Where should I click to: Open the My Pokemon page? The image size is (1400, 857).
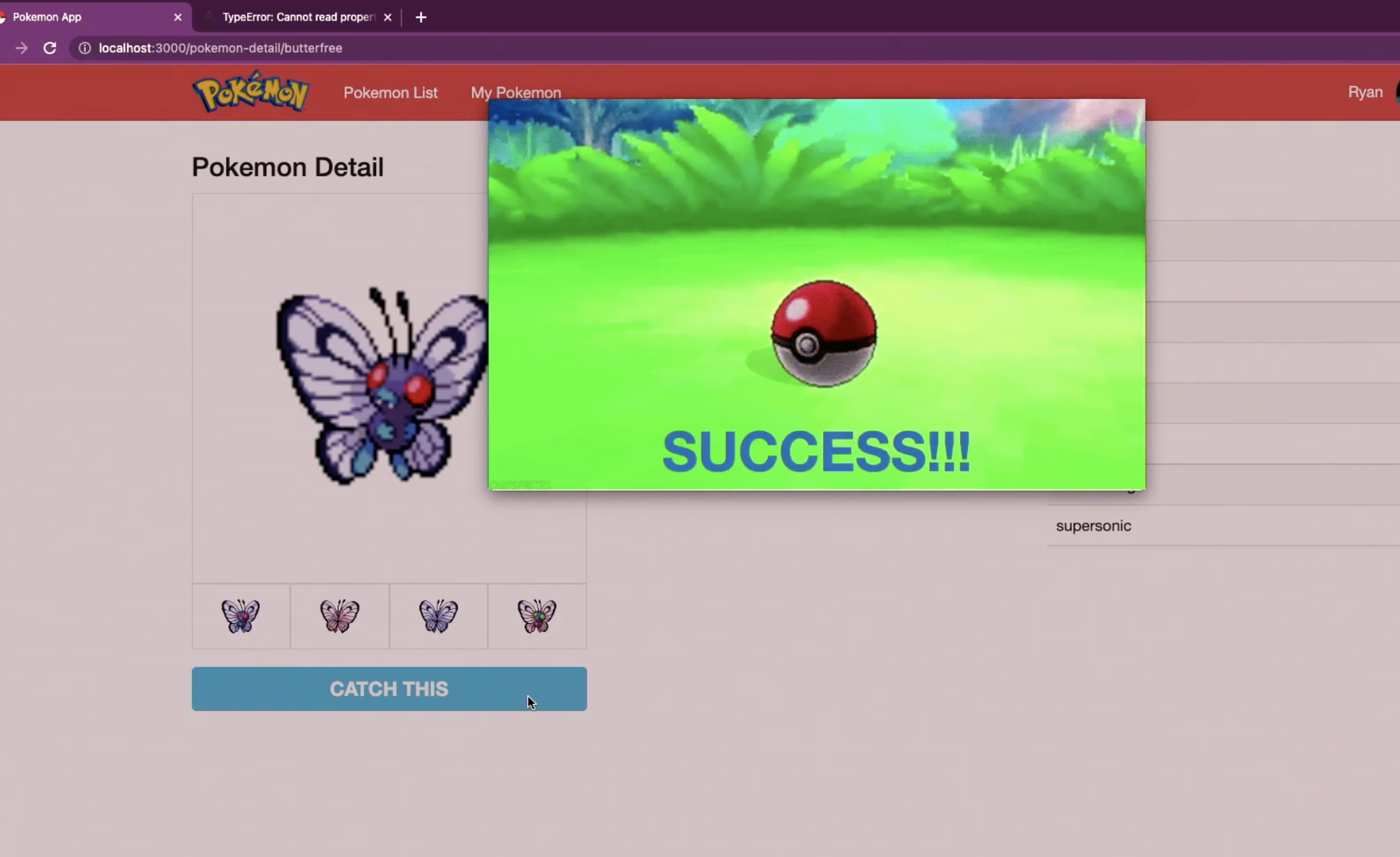coord(515,92)
